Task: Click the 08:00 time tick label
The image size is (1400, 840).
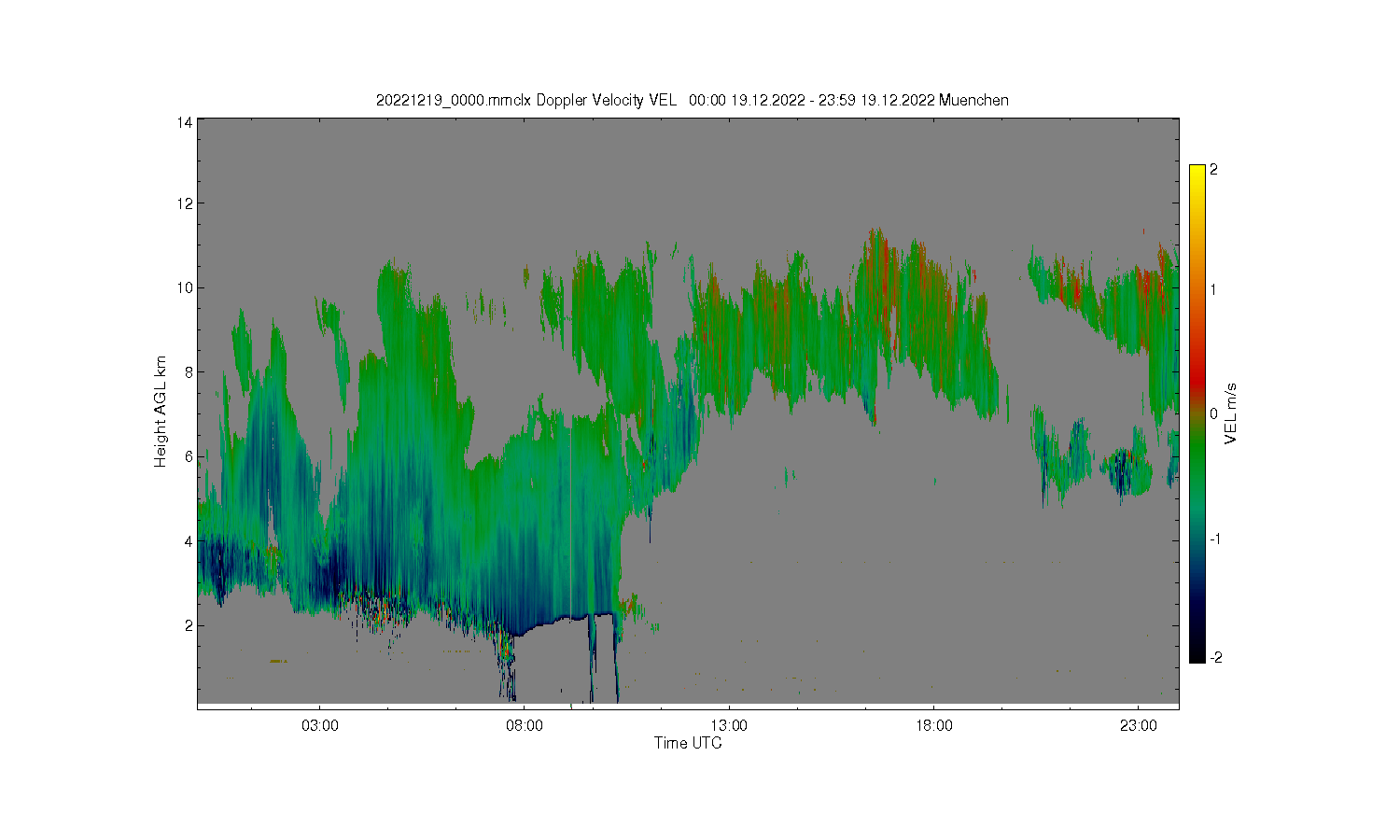Action: click(x=524, y=725)
